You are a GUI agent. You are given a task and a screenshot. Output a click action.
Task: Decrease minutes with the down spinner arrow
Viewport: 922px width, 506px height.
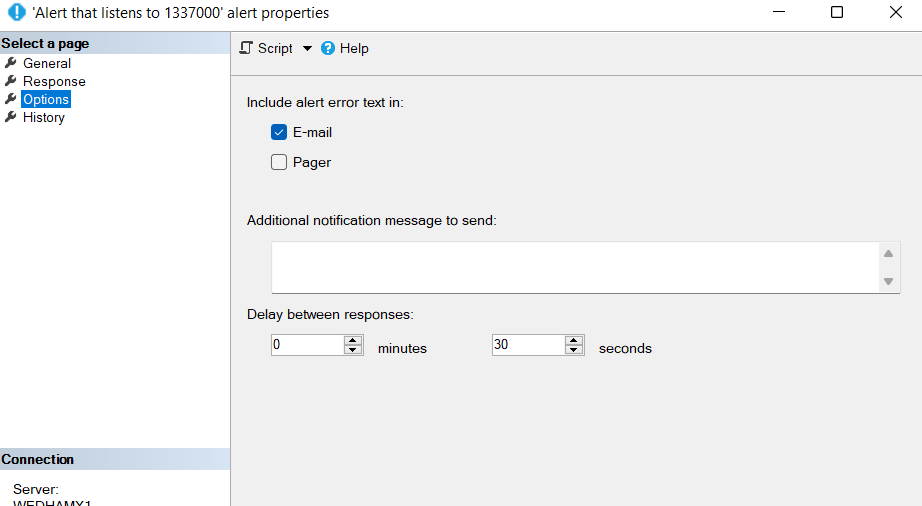tap(353, 350)
